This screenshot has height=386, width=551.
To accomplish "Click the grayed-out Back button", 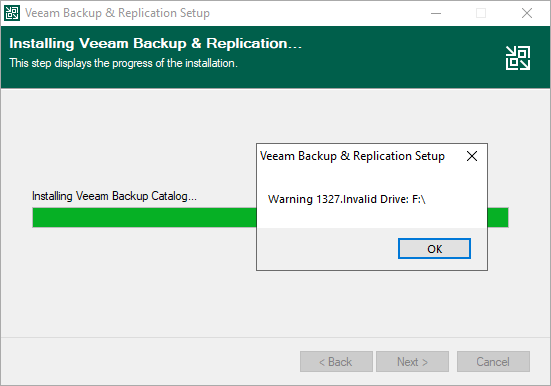I will (336, 361).
